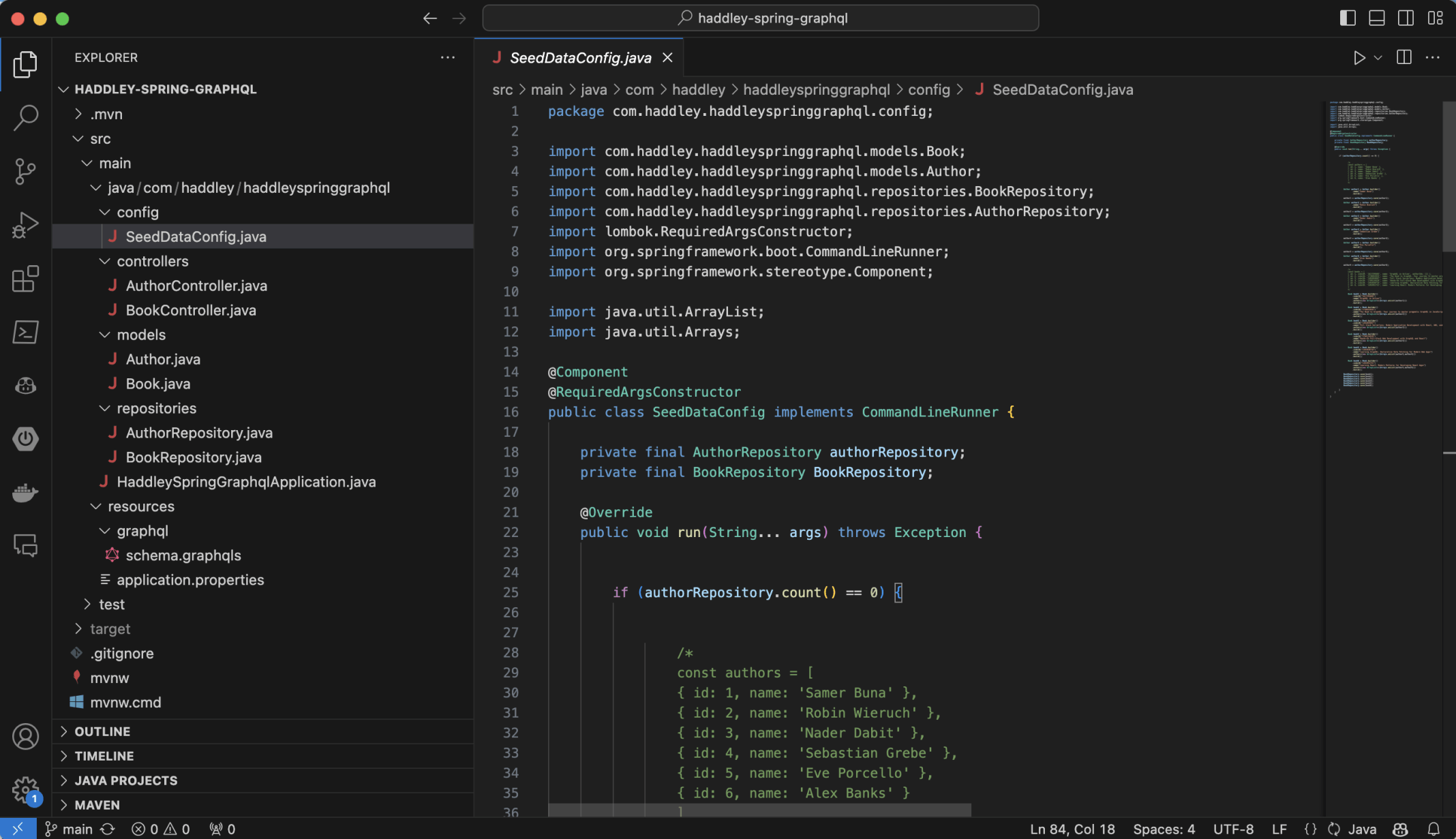Image resolution: width=1456 pixels, height=839 pixels.
Task: Expand the MAVEN section
Action: (97, 805)
